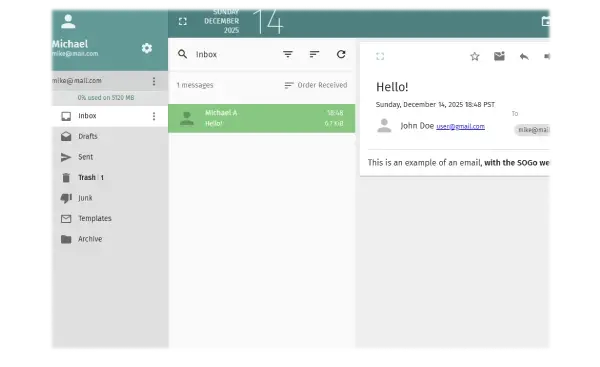Click Order Received sort dropdown
The image size is (600, 367).
316,85
